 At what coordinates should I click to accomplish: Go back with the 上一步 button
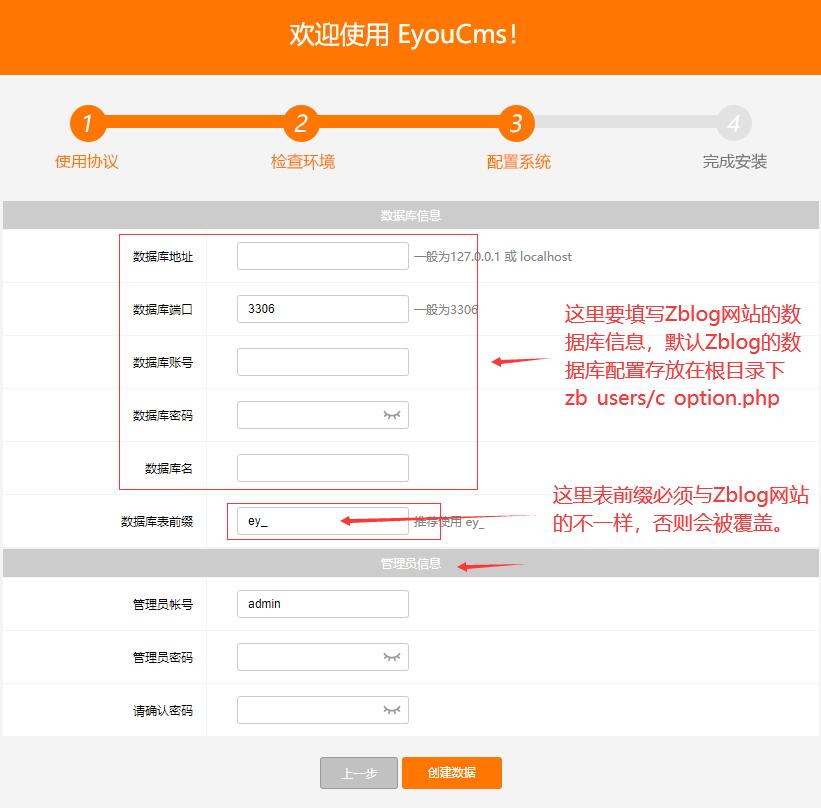click(359, 773)
